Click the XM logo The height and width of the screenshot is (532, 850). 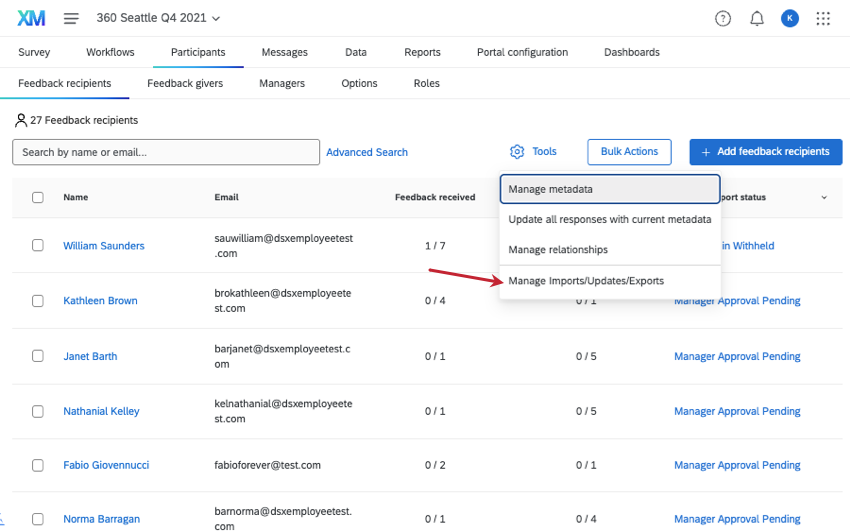point(31,18)
